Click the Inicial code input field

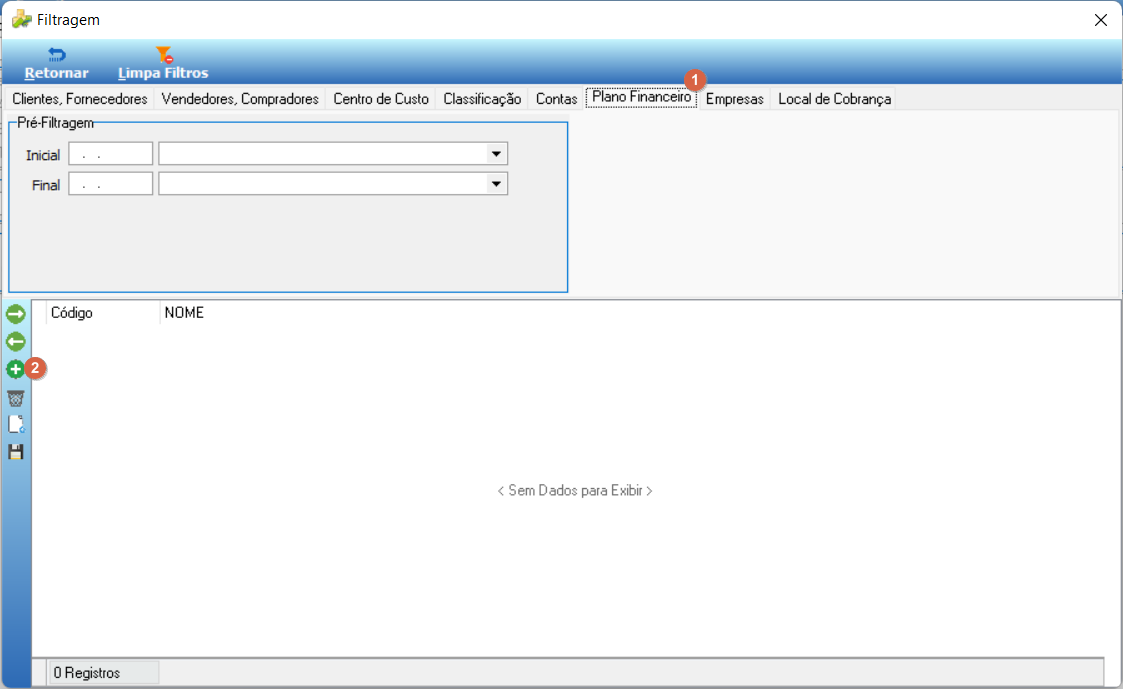pos(110,154)
